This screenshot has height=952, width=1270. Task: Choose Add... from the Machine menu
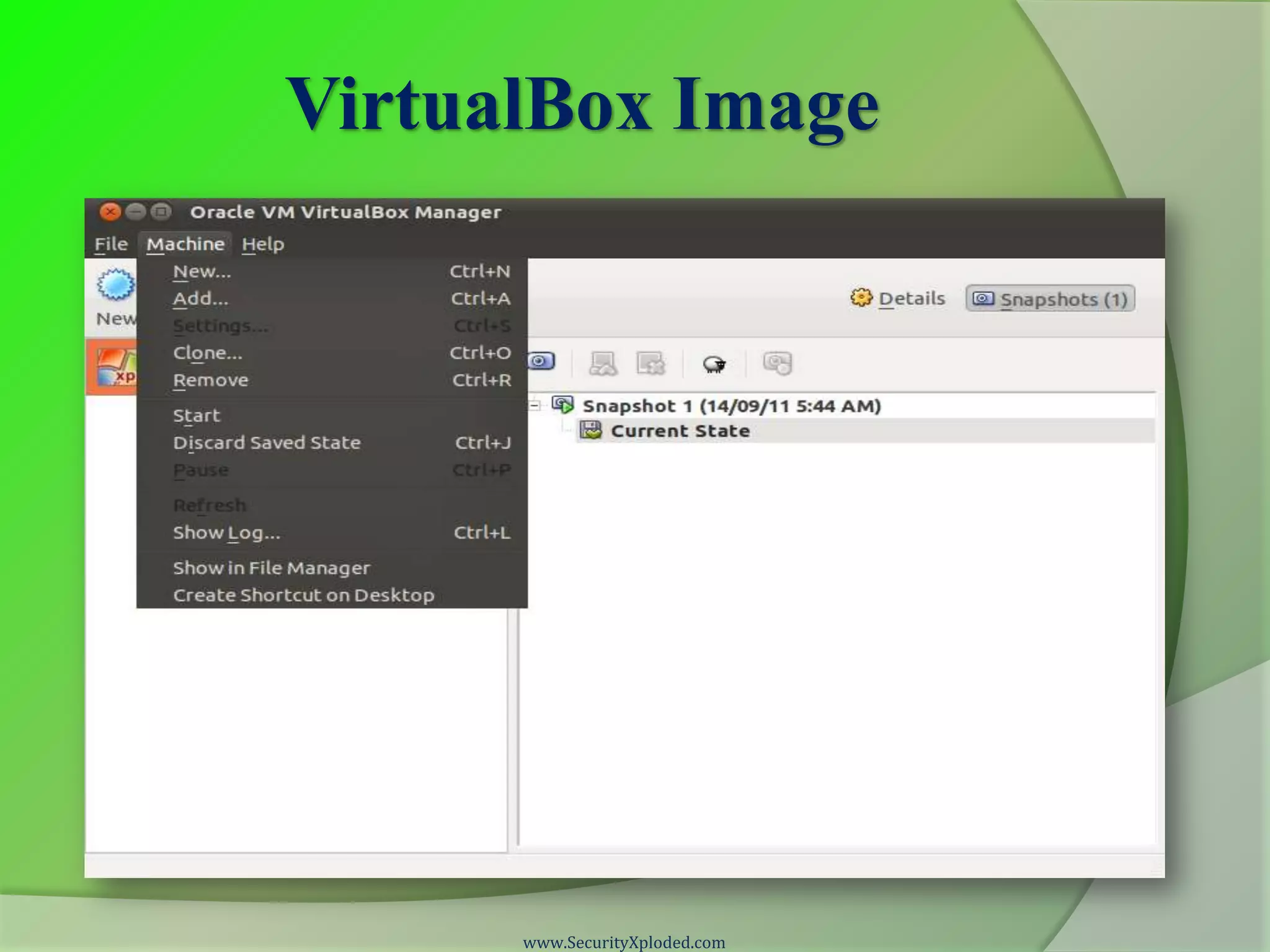tap(332, 299)
